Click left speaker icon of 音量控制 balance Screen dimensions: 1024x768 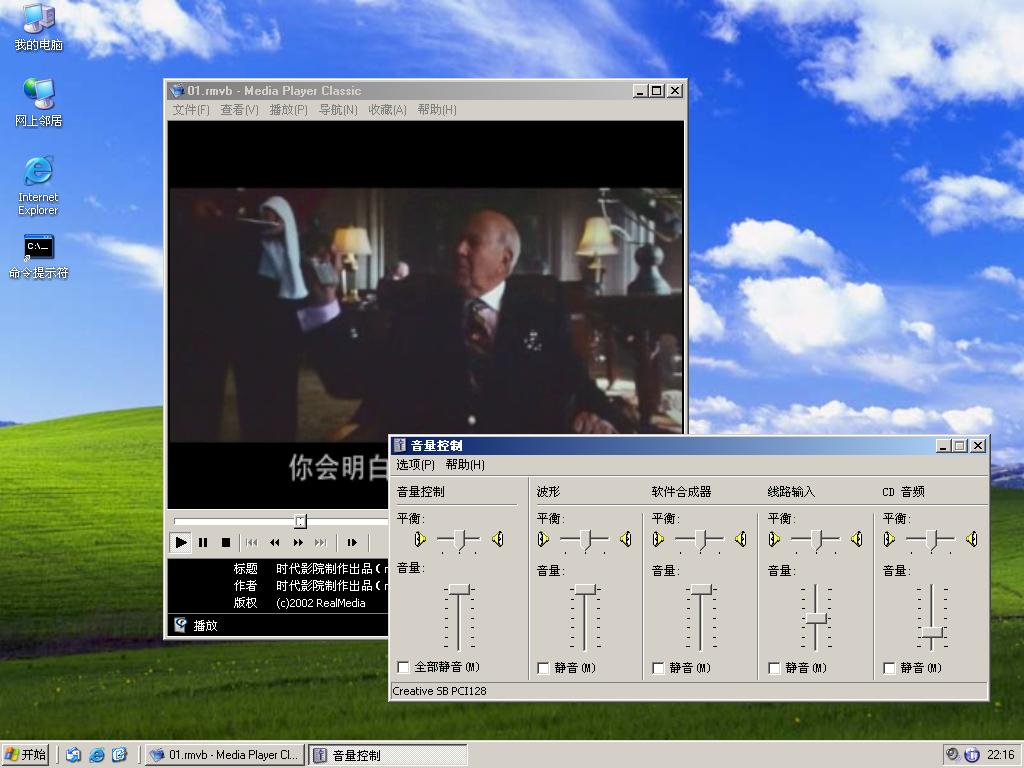(420, 539)
